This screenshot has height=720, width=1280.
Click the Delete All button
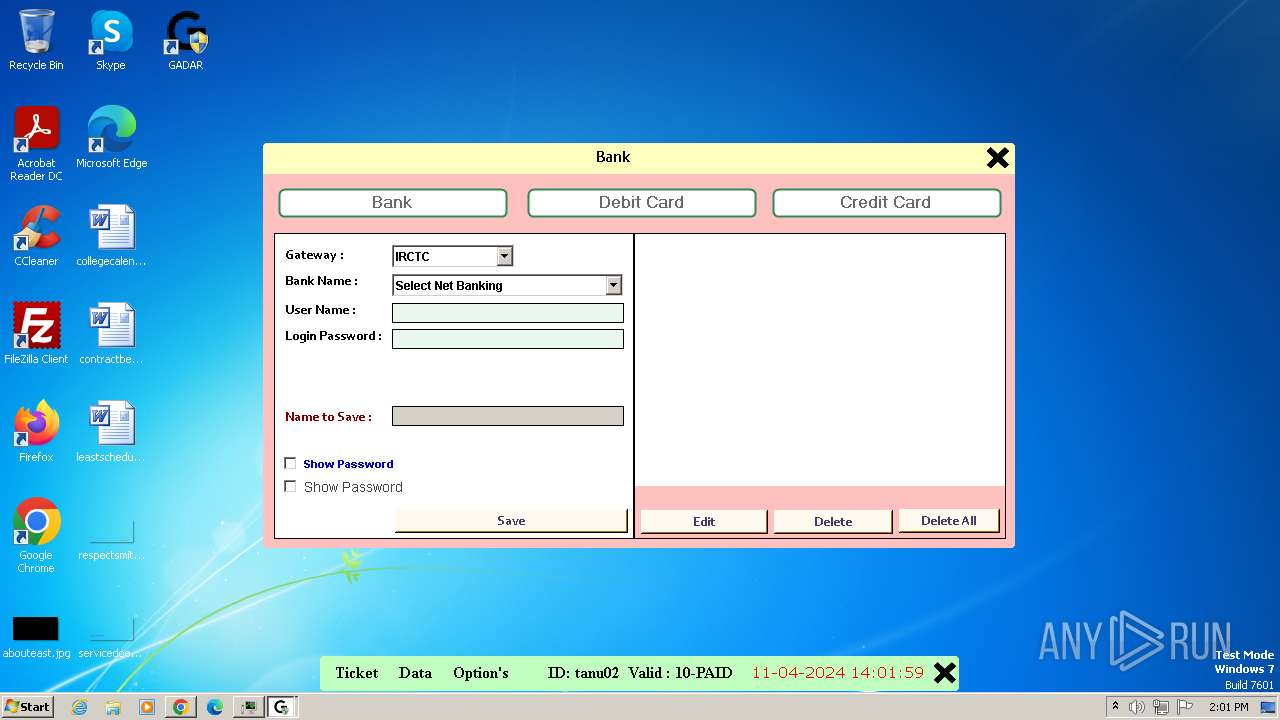949,520
